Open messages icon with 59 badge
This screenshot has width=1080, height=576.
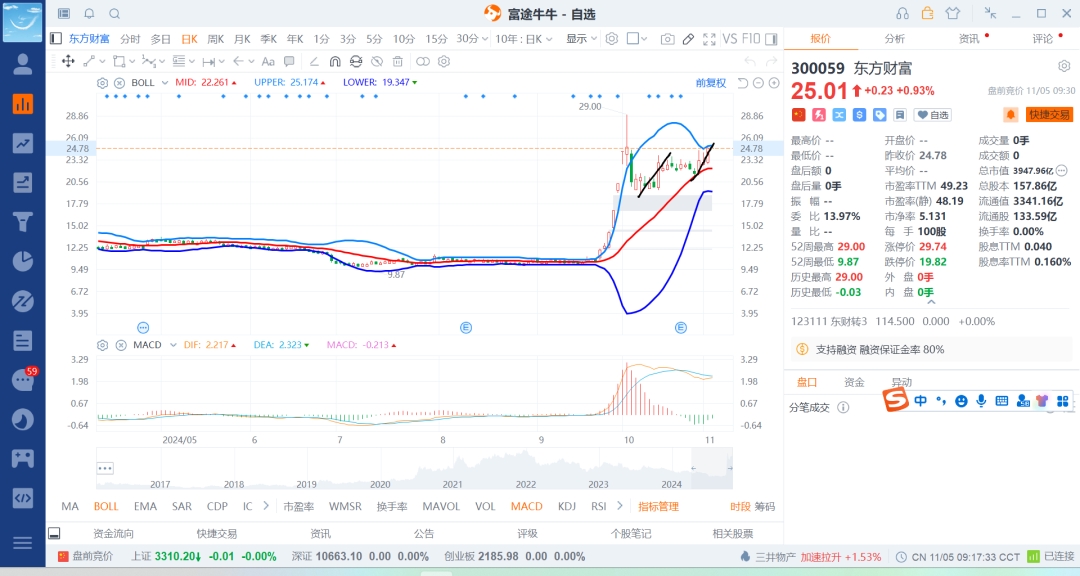(23, 380)
